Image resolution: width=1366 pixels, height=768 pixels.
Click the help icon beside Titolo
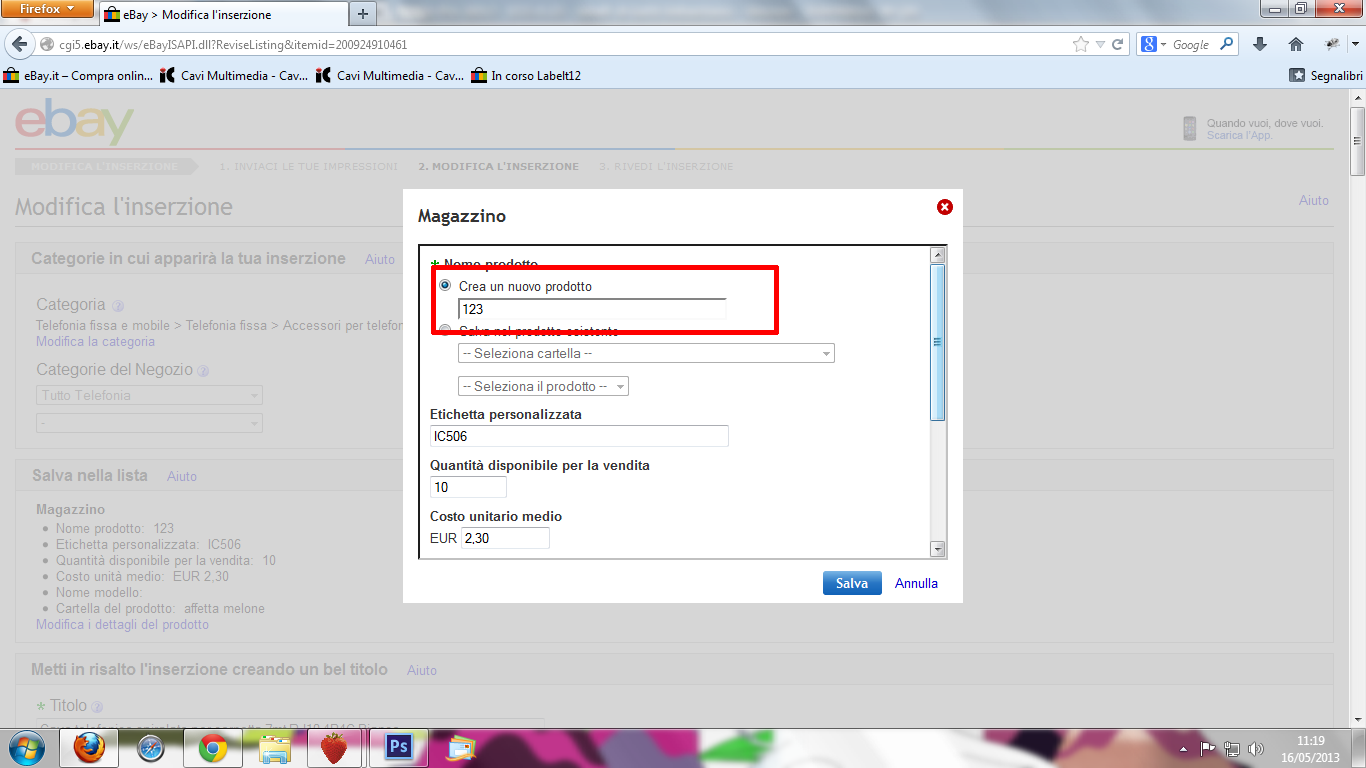(x=98, y=707)
